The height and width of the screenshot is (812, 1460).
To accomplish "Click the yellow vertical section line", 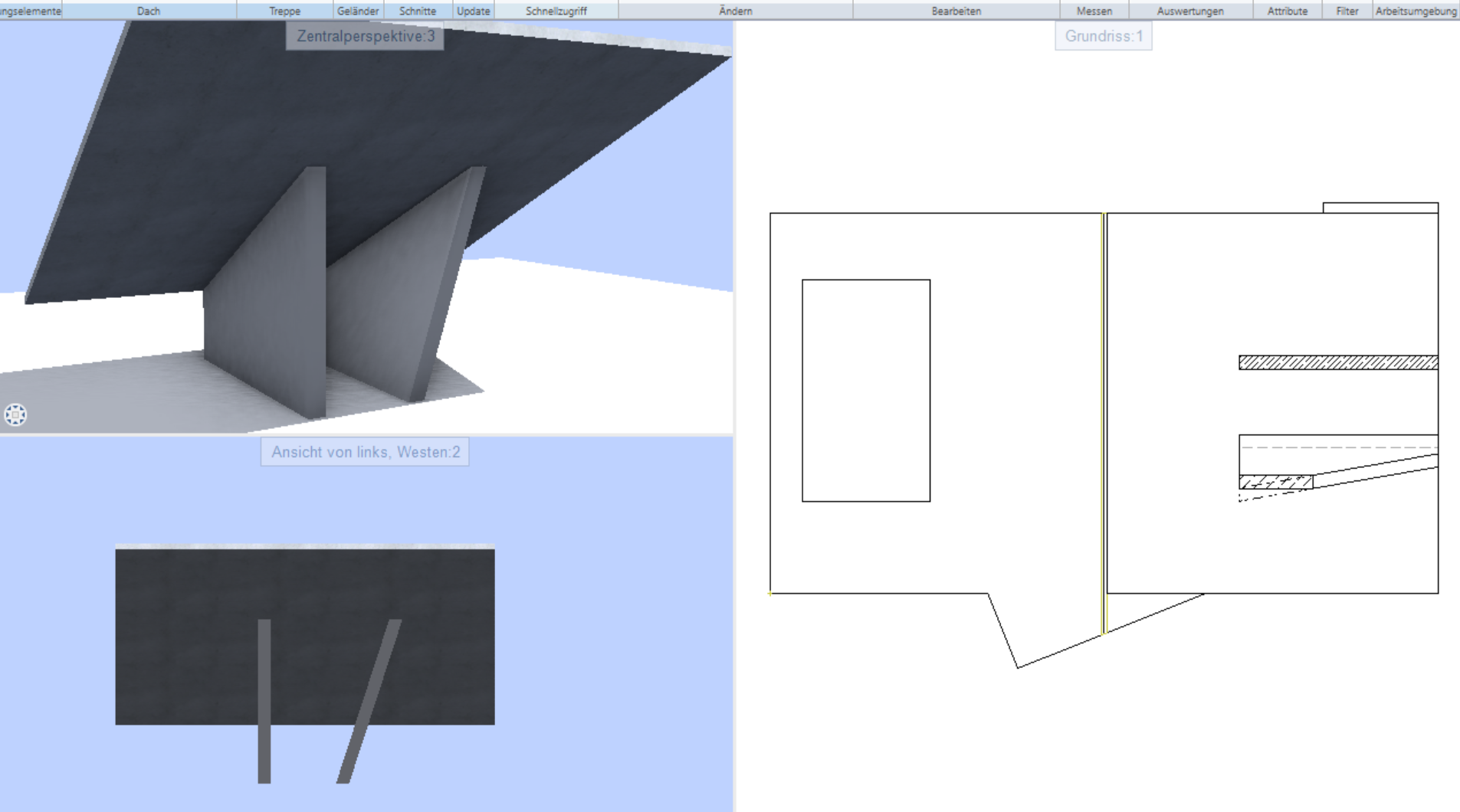I will point(1104,421).
